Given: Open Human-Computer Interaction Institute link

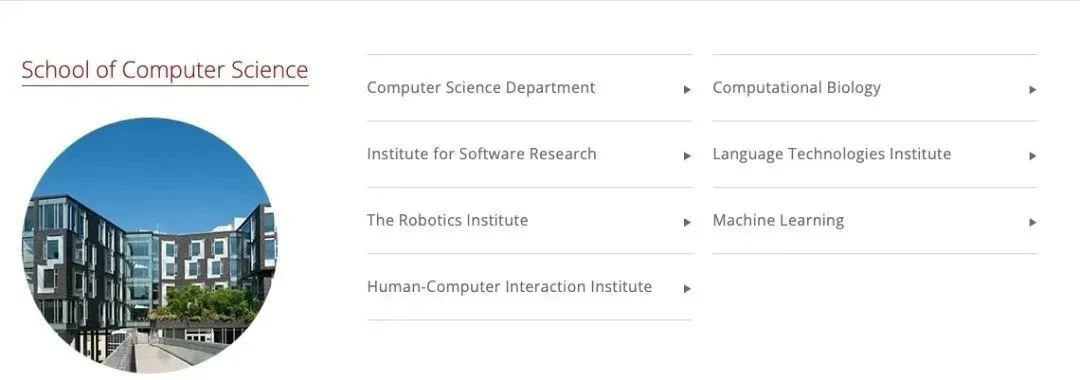Looking at the screenshot, I should click(509, 286).
